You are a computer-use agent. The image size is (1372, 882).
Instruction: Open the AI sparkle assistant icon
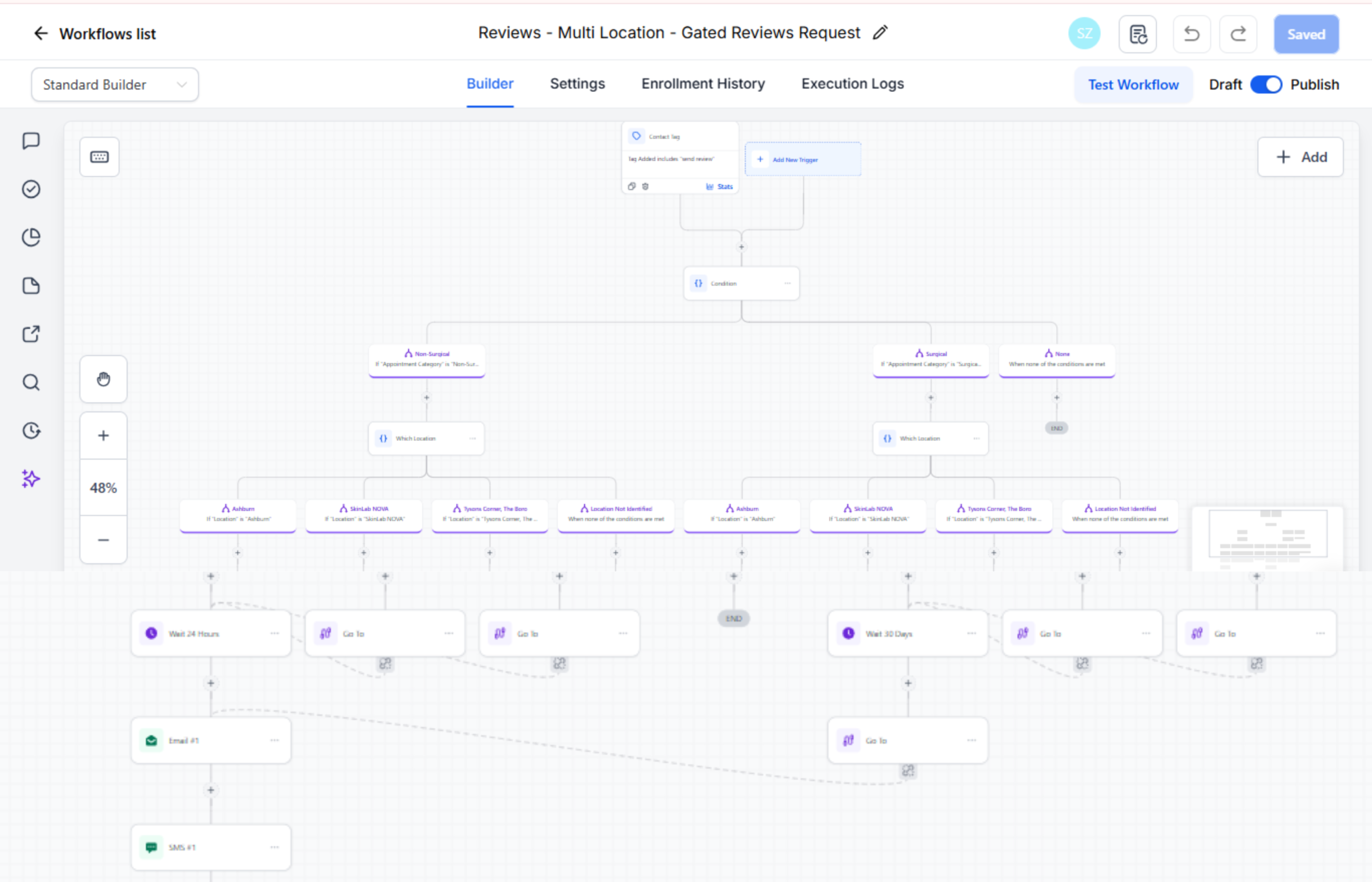[x=31, y=479]
